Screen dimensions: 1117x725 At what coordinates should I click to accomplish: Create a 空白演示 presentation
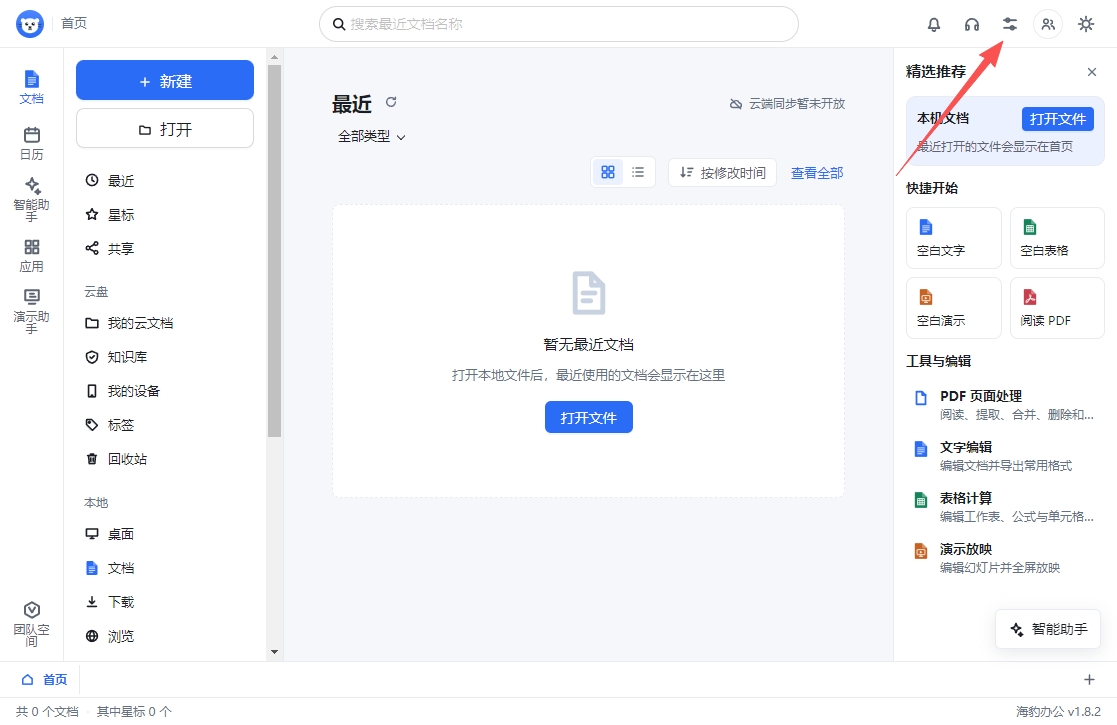954,308
